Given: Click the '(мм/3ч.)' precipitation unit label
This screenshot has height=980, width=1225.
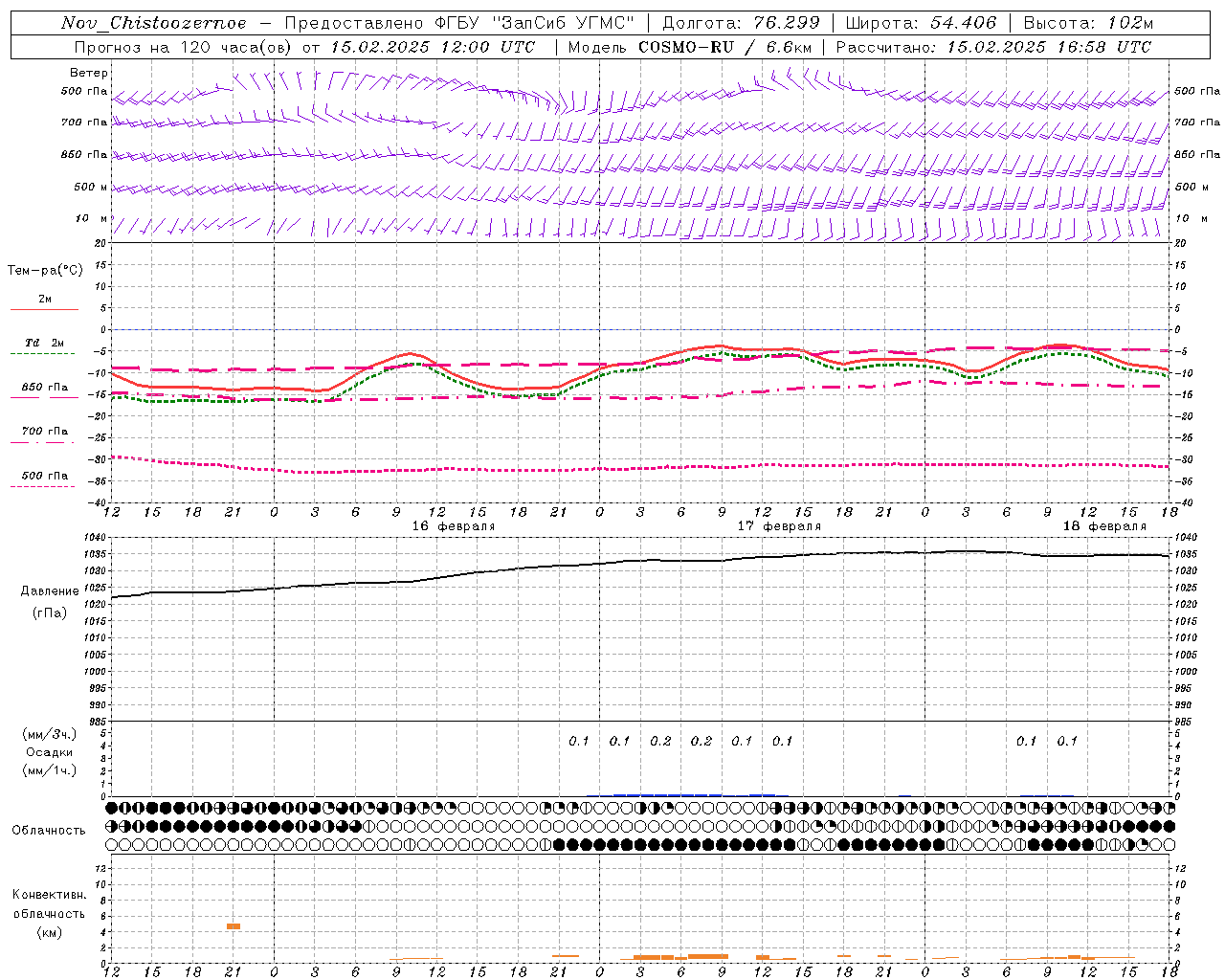Looking at the screenshot, I should point(50,734).
